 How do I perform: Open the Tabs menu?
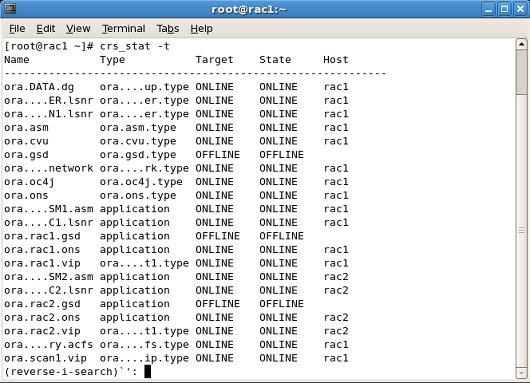click(168, 29)
